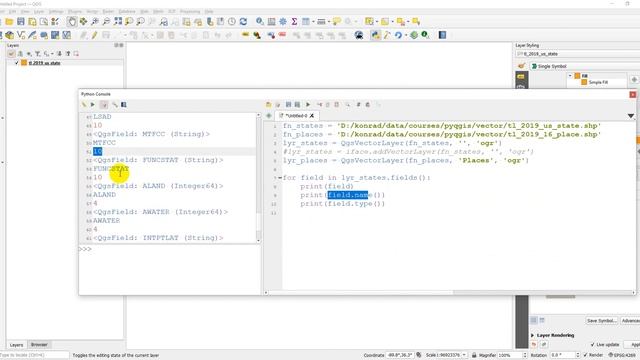
Task: Click the Magnifier value field
Action: (x=510, y=355)
